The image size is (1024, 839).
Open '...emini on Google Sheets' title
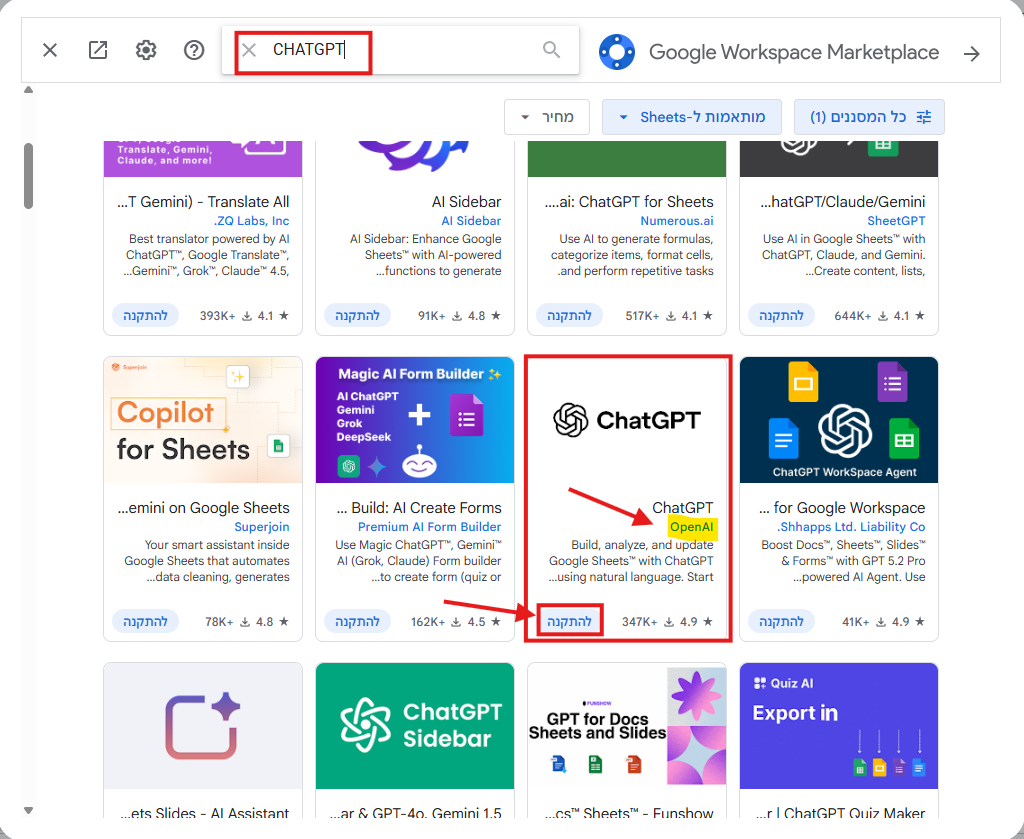[x=204, y=508]
